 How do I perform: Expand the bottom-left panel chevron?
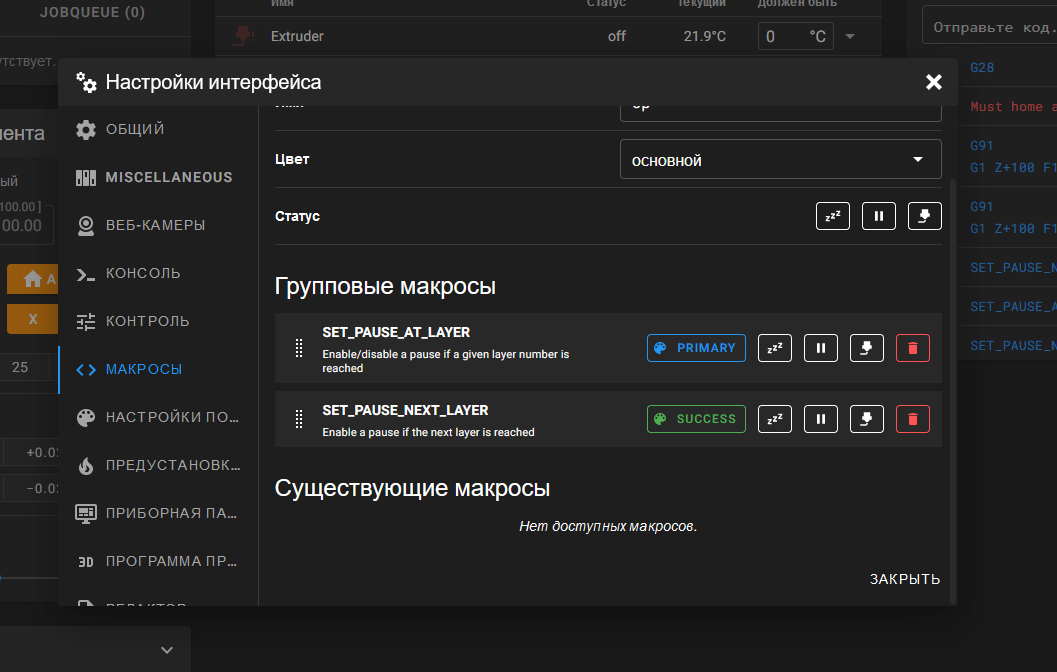tap(167, 650)
